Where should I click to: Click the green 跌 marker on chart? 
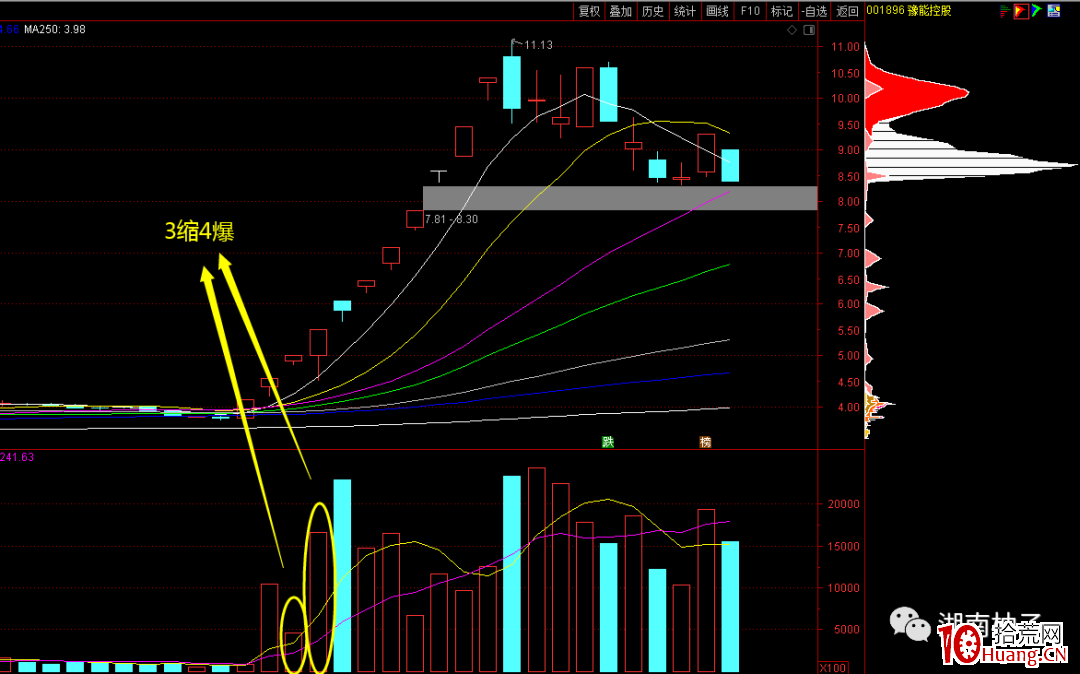[x=607, y=441]
